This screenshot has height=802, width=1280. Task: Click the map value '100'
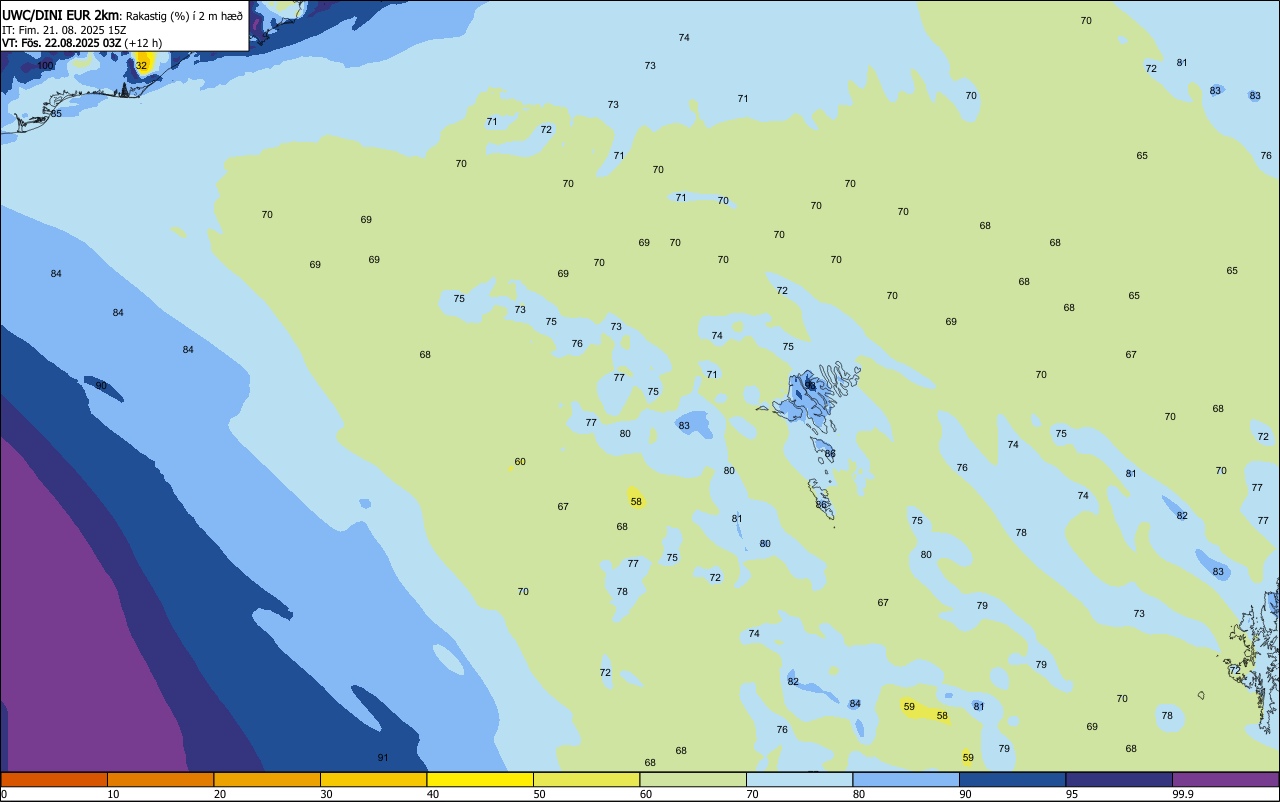pos(45,66)
